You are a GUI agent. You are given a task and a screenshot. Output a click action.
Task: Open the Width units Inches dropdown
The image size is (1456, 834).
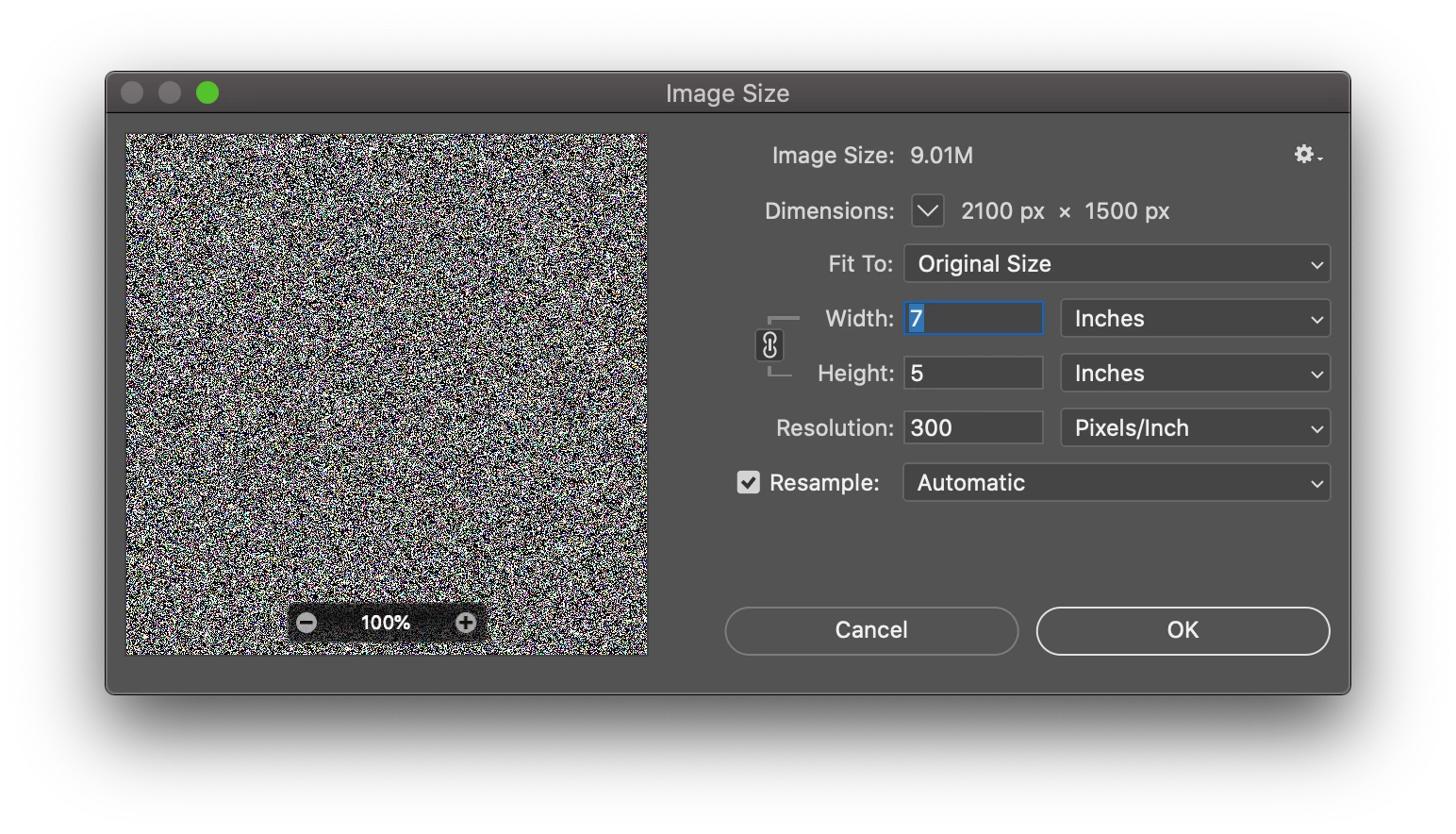[x=1196, y=319]
